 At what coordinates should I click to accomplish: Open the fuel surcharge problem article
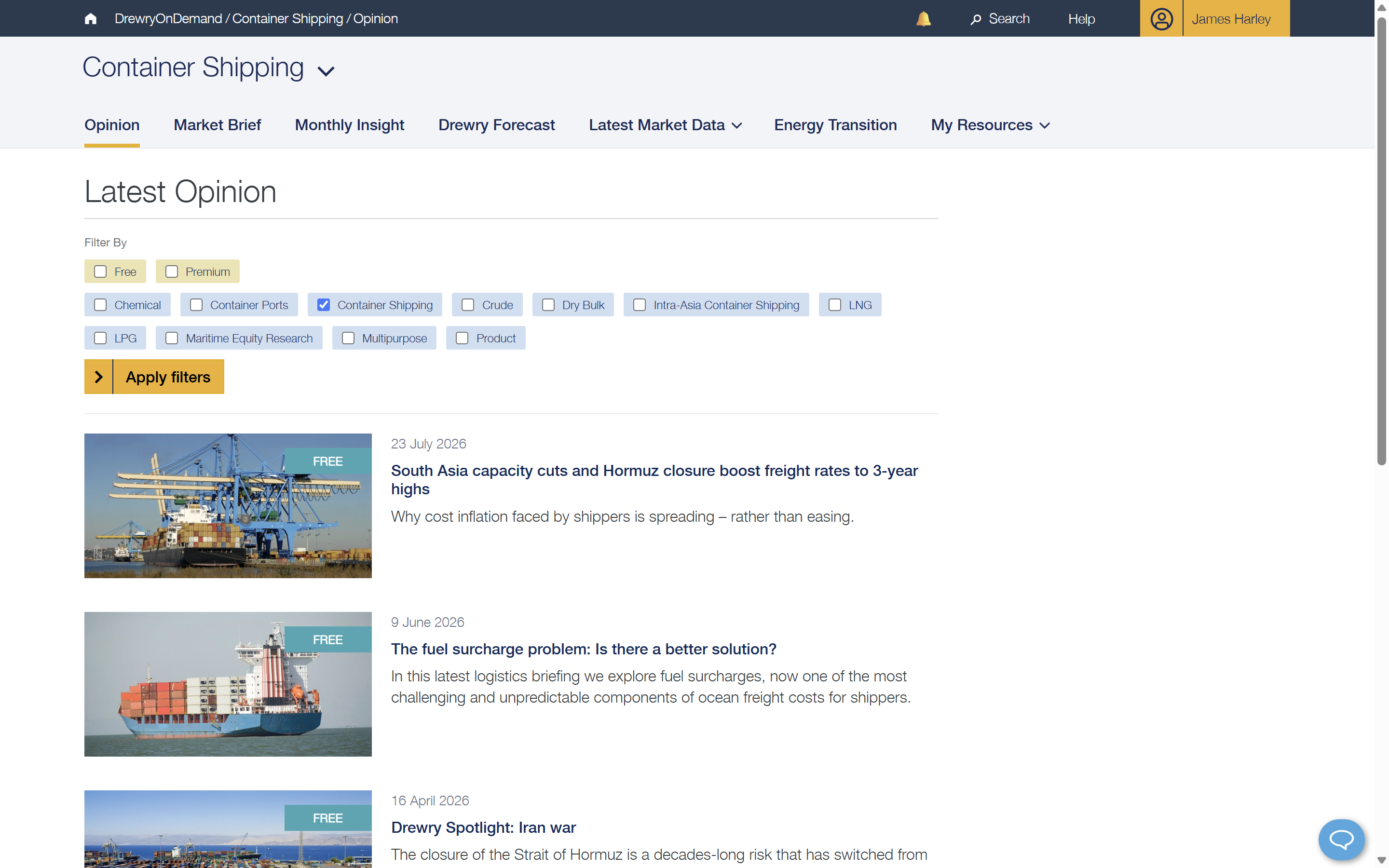point(584,649)
